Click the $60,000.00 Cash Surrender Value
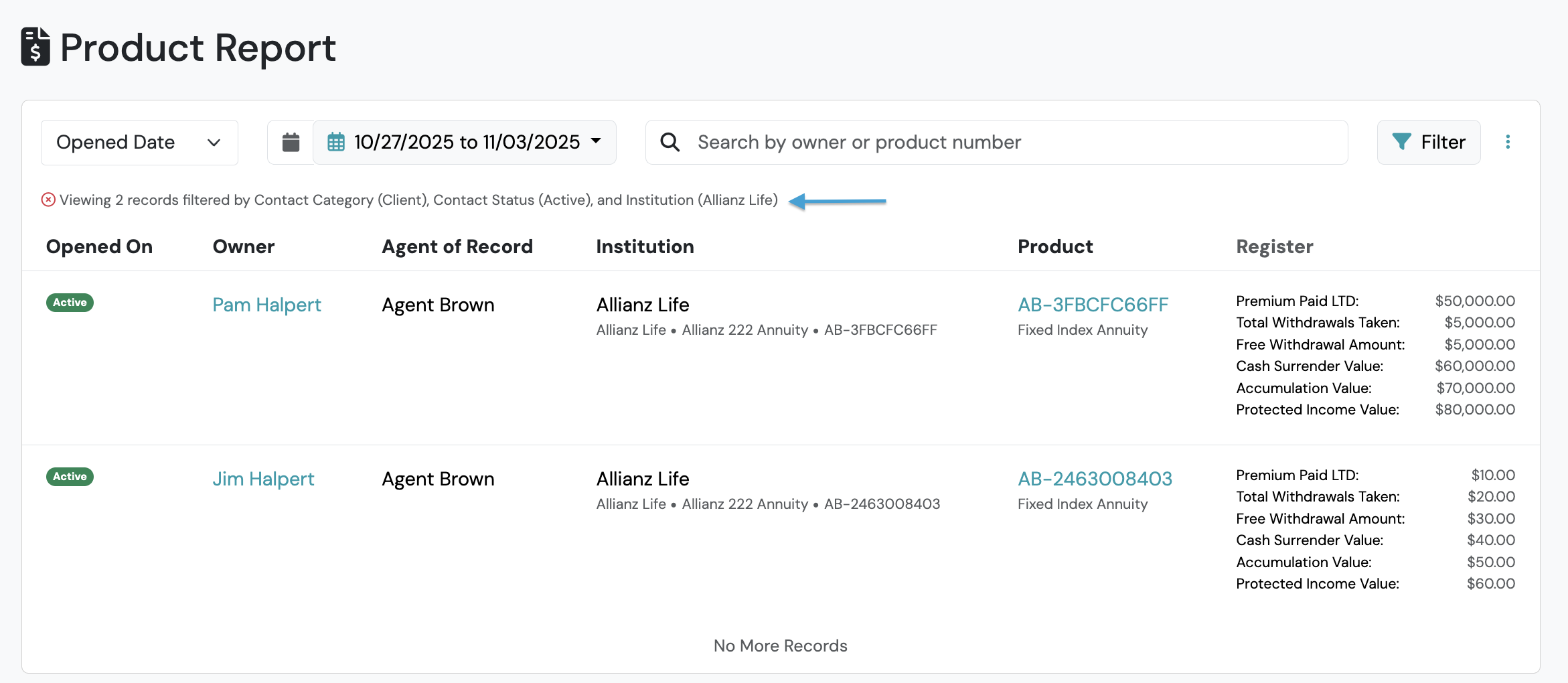Screen dimensions: 1568x683 [1475, 366]
